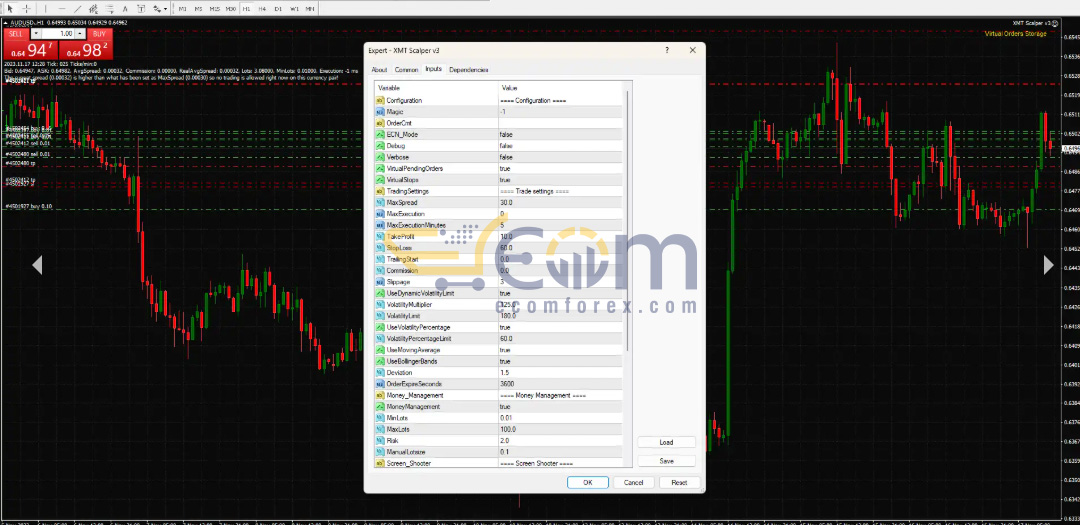Switch chart to M5 timeframe
This screenshot has height=525, width=1080.
[x=198, y=9]
